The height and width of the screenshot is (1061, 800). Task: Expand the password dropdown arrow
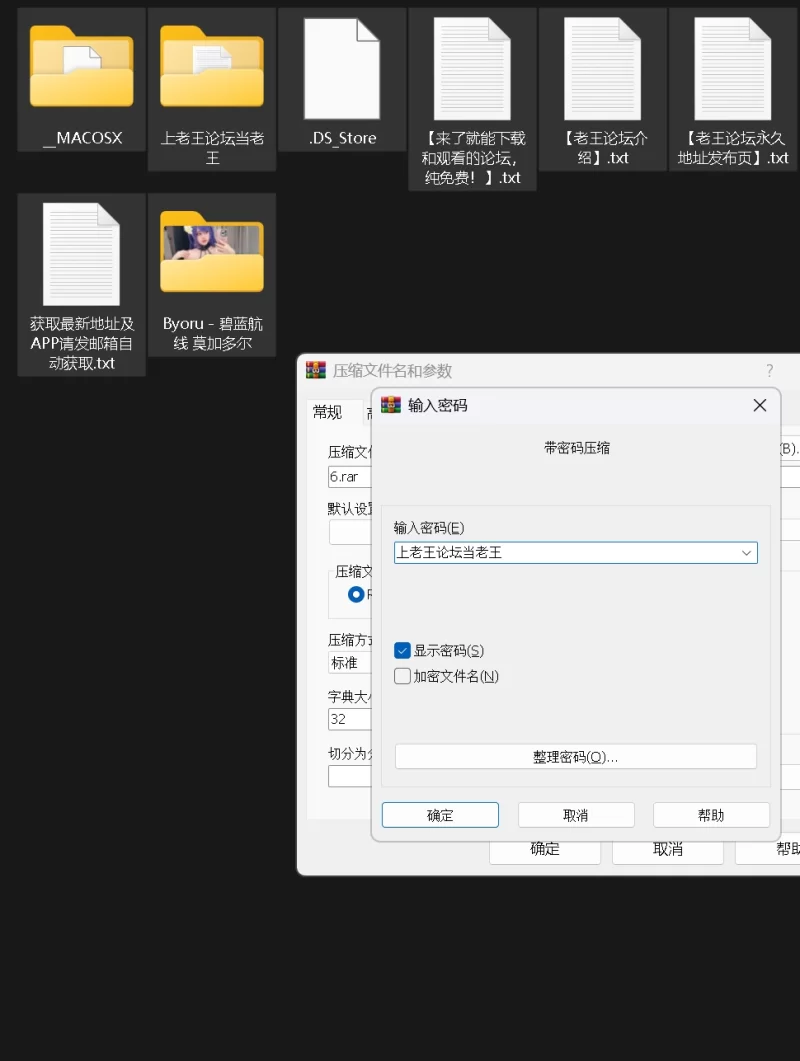[746, 553]
